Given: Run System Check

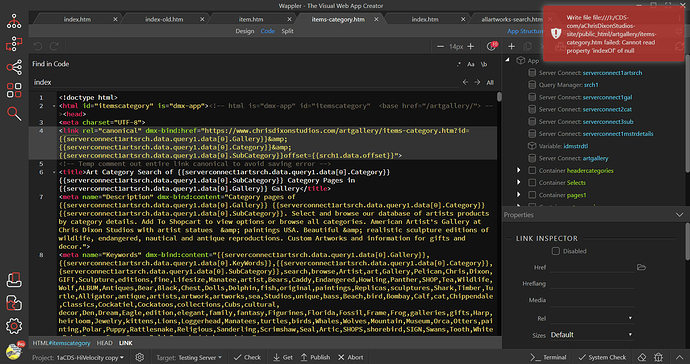Looking at the screenshot, I should click(602, 357).
